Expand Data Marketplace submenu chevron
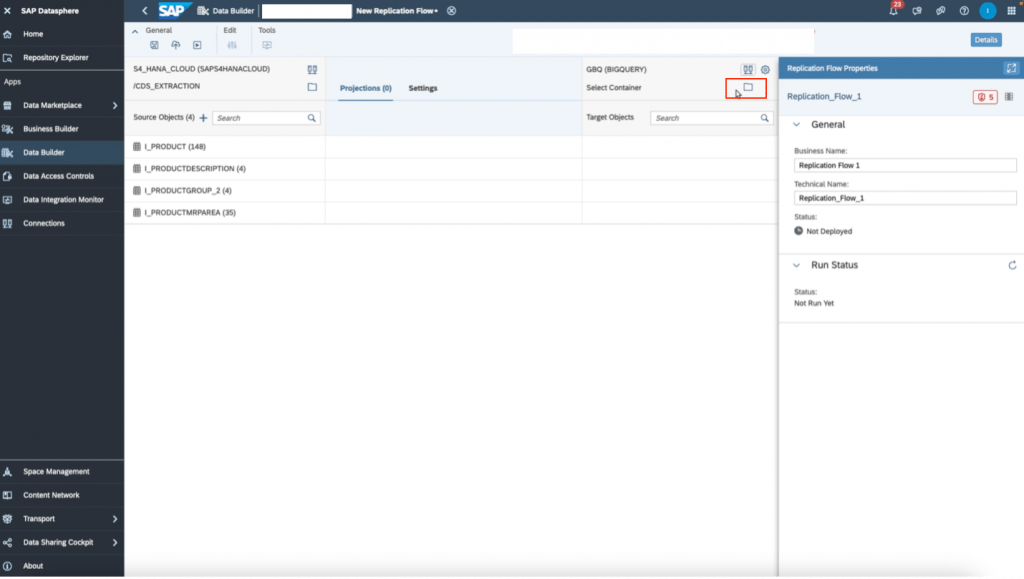1024x579 pixels. (115, 105)
